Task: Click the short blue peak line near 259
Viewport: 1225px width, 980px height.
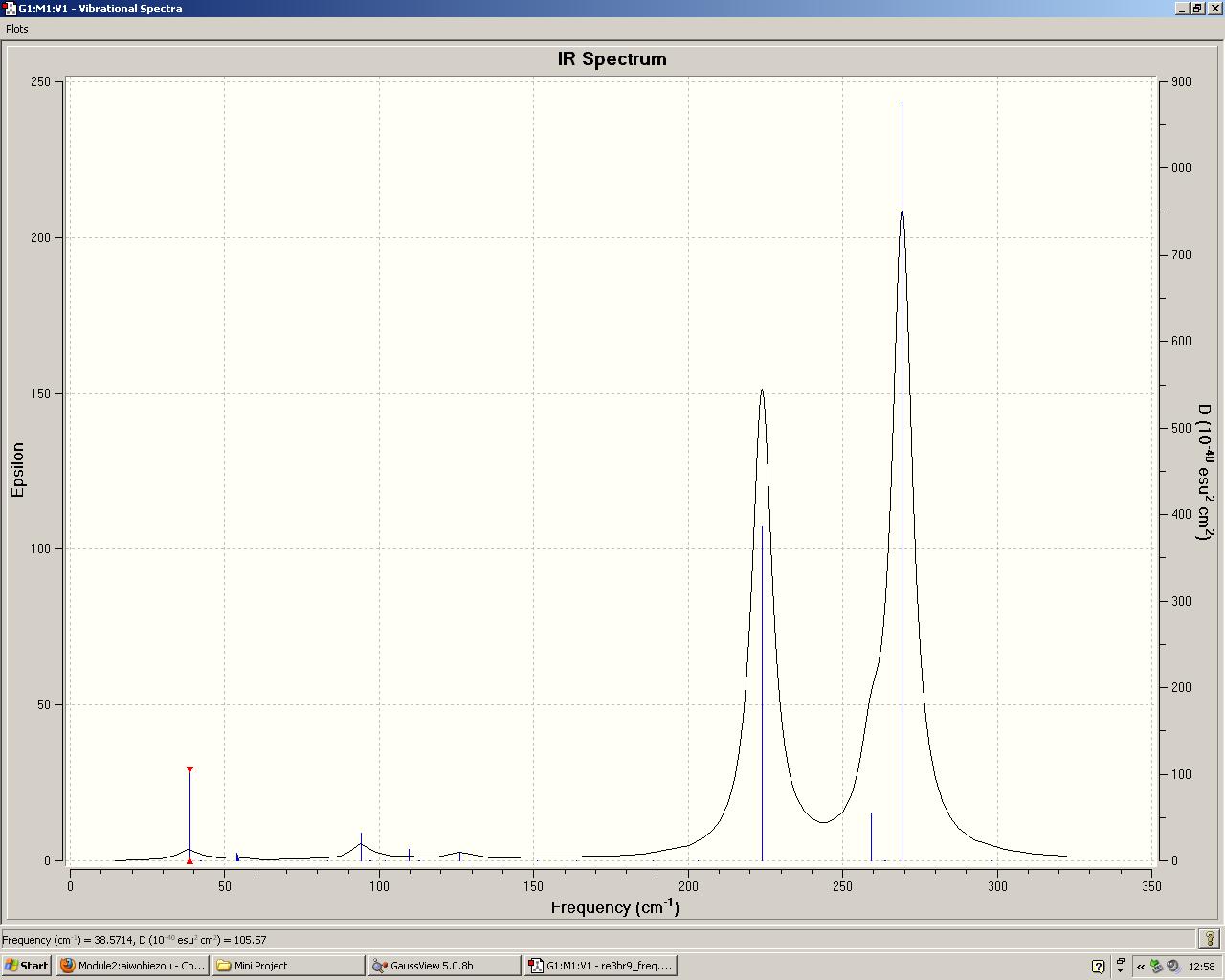Action: pos(871,836)
